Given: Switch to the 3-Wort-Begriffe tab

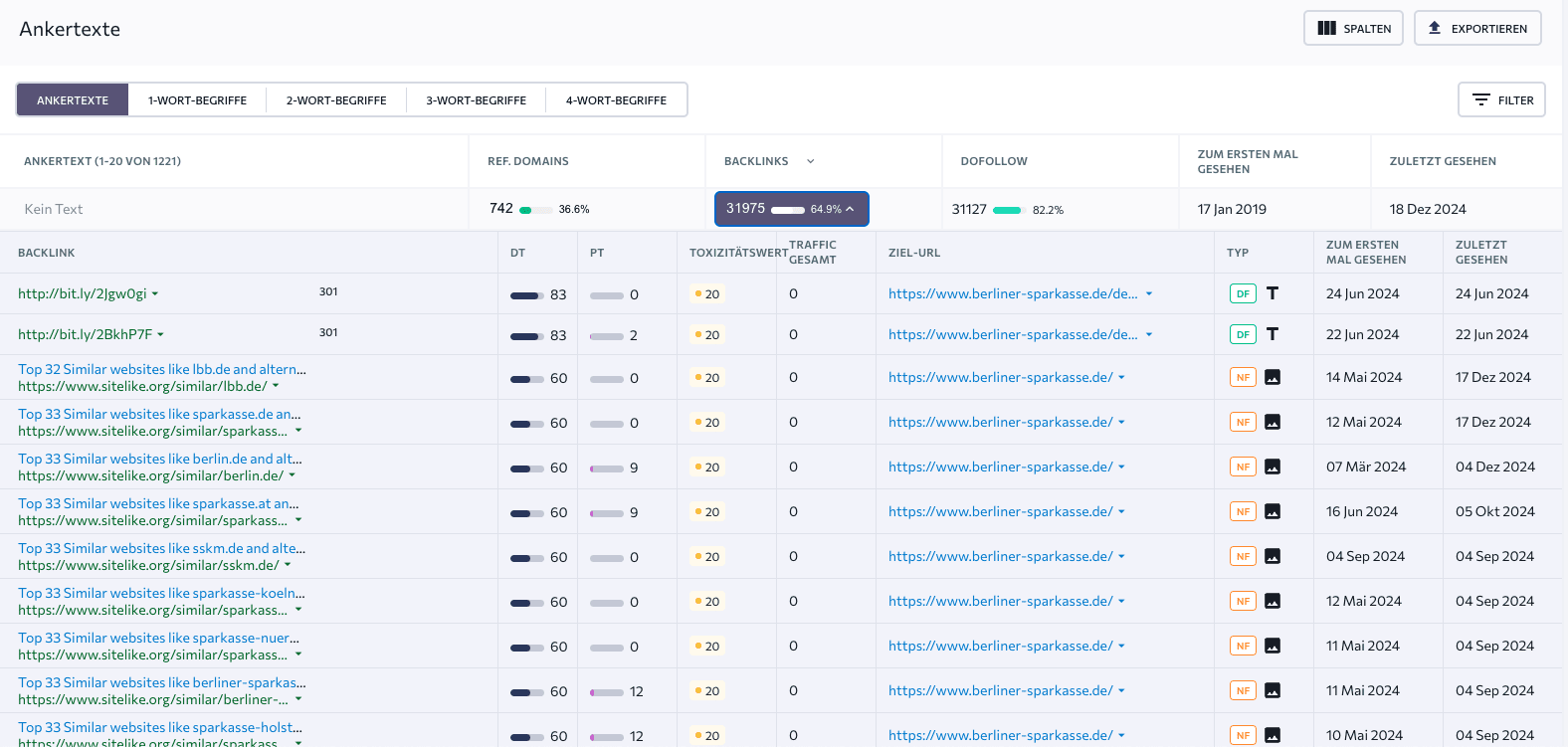Looking at the screenshot, I should pos(476,99).
